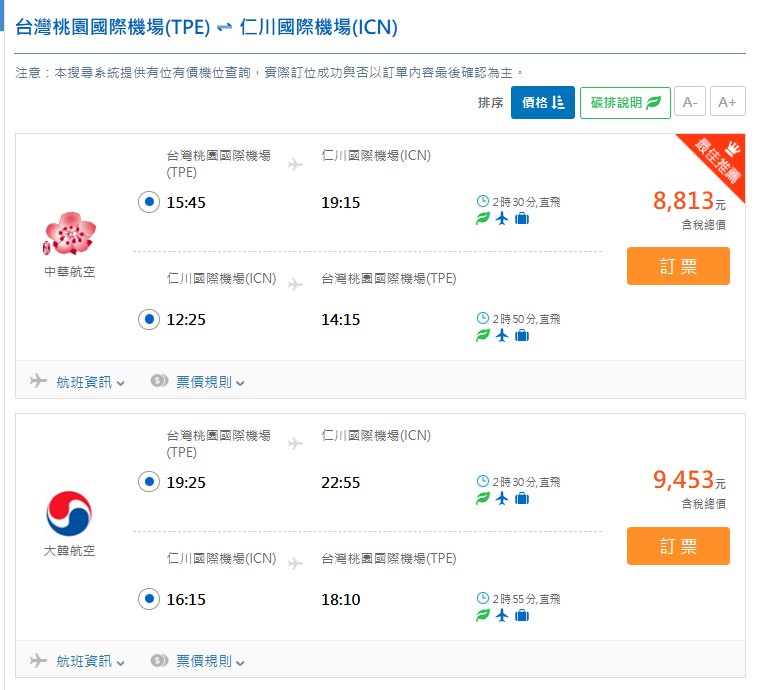Click baggage icon on 19:25 flight
The image size is (762, 690).
[521, 499]
